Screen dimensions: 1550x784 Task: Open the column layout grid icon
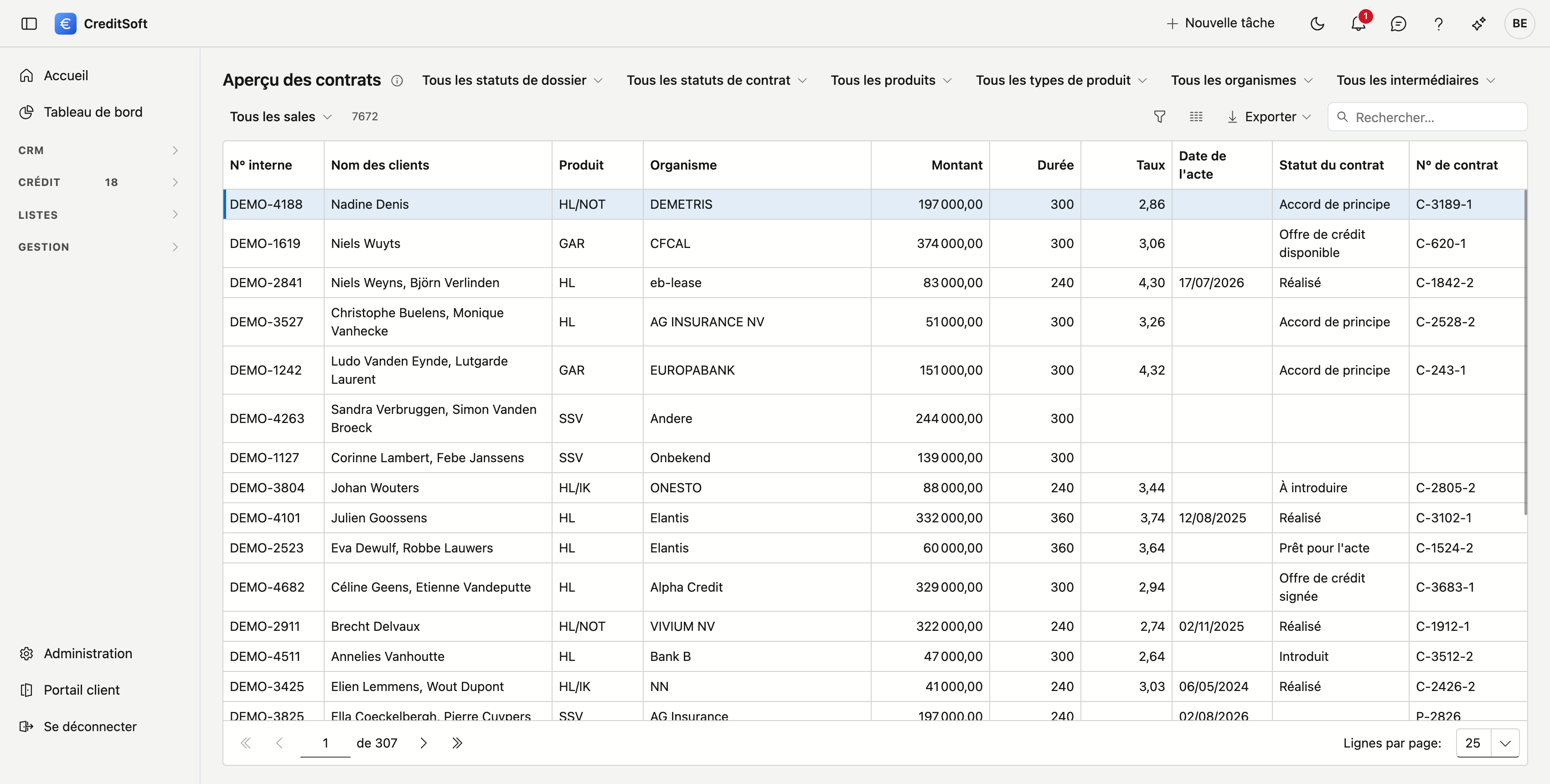point(1196,117)
